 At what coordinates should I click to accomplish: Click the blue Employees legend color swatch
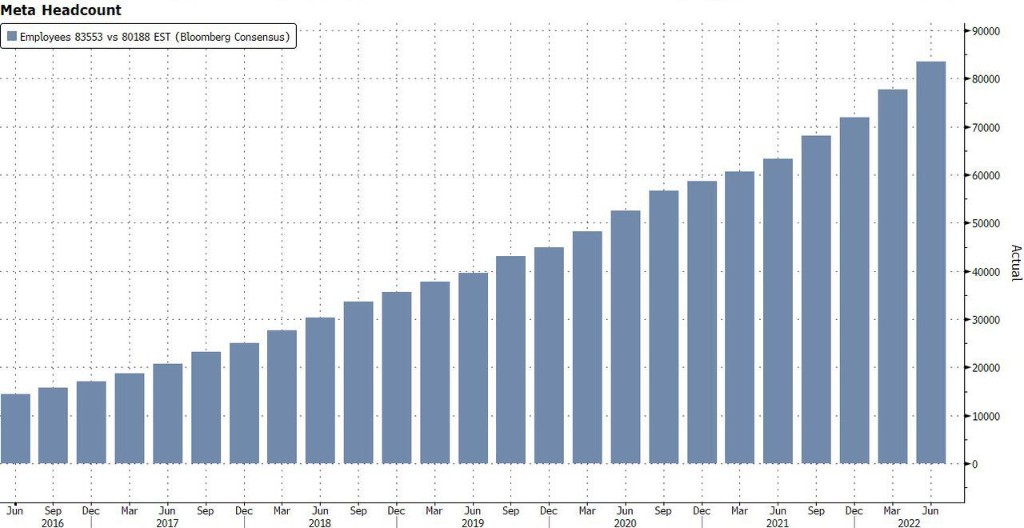[12, 37]
